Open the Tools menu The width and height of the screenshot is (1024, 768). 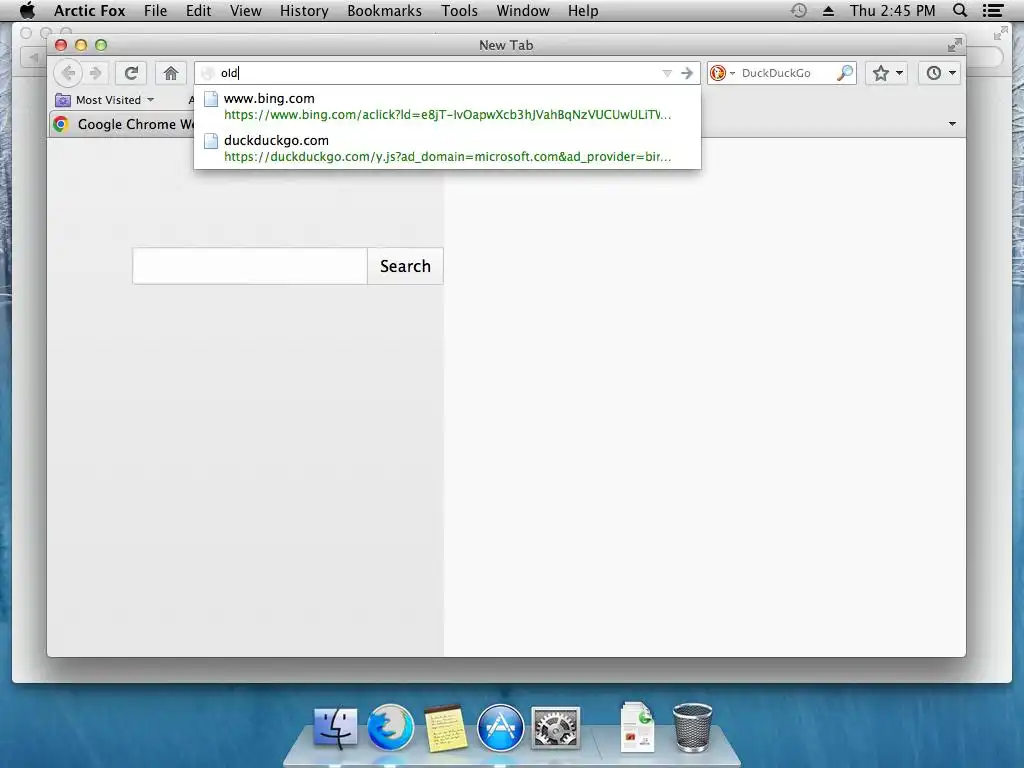tap(459, 10)
